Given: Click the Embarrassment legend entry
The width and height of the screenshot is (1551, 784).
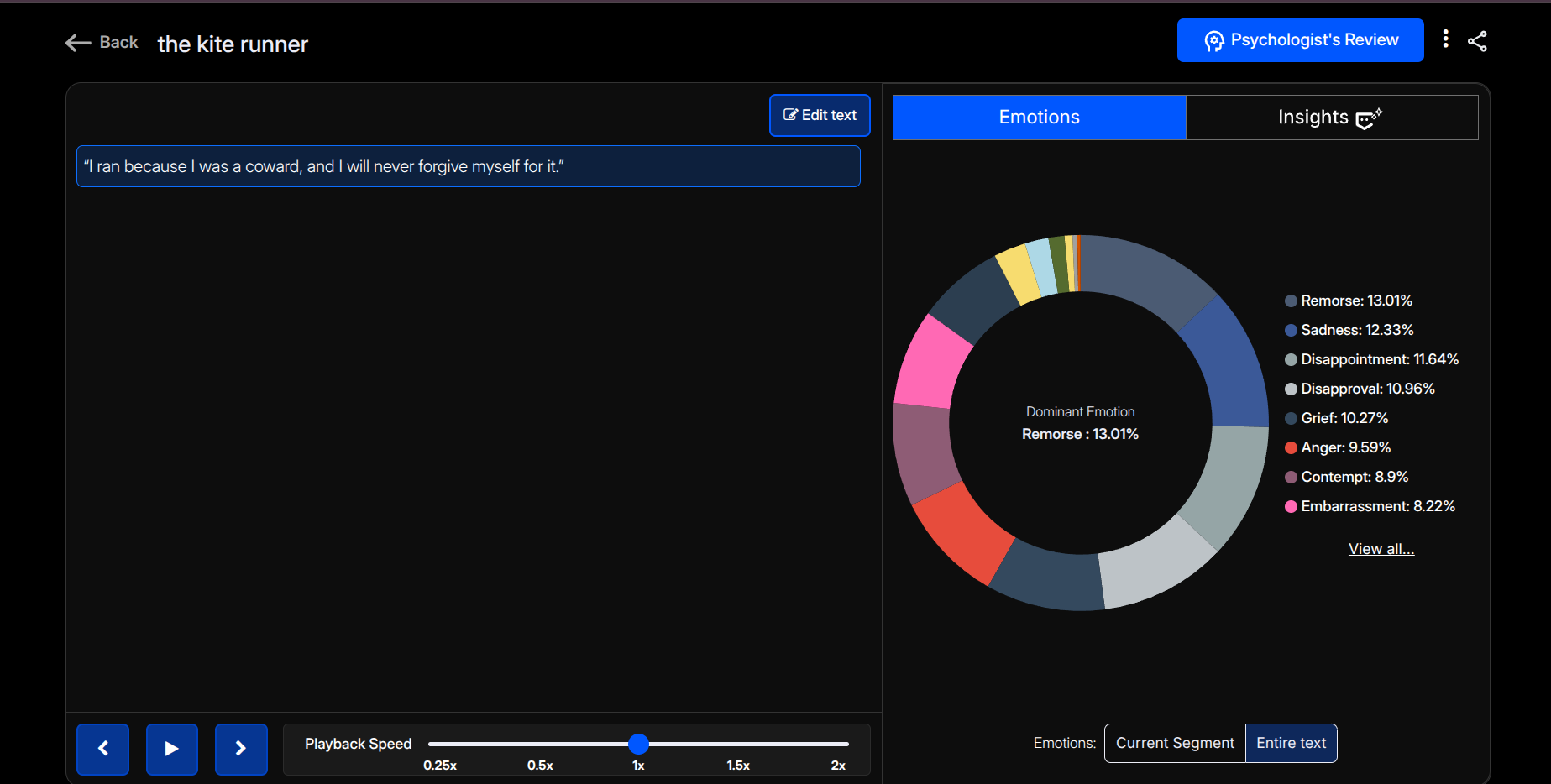Looking at the screenshot, I should pyautogui.click(x=1376, y=506).
